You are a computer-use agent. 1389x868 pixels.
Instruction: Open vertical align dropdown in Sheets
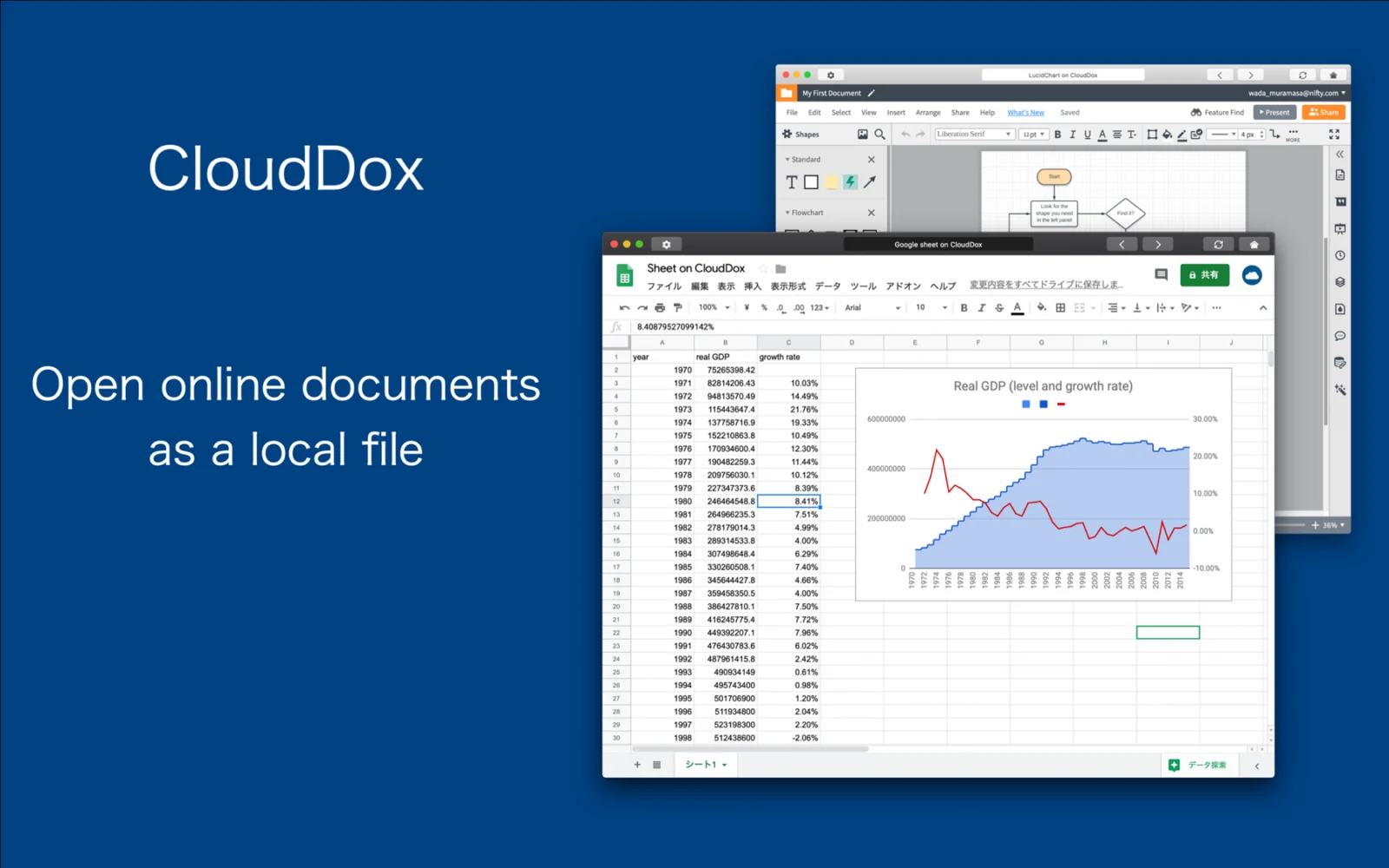pos(1141,307)
